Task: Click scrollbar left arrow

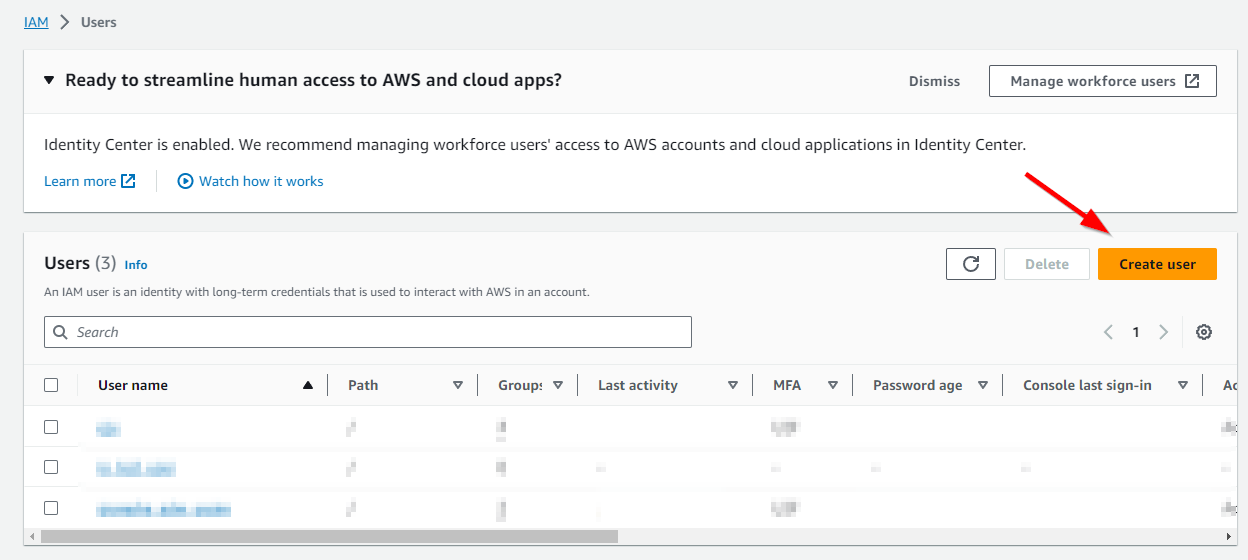Action: 32,537
